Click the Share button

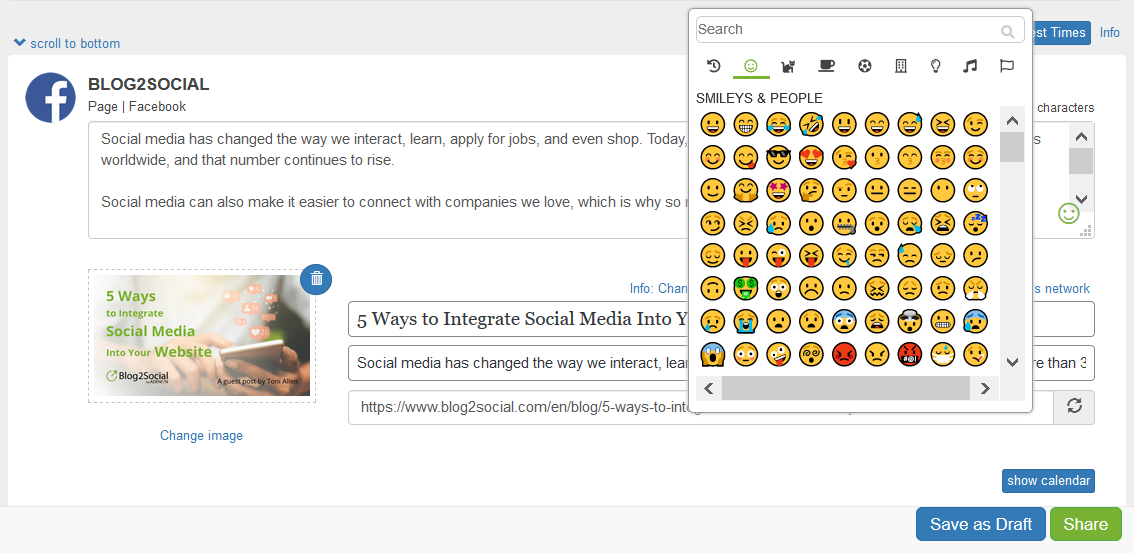1085,524
